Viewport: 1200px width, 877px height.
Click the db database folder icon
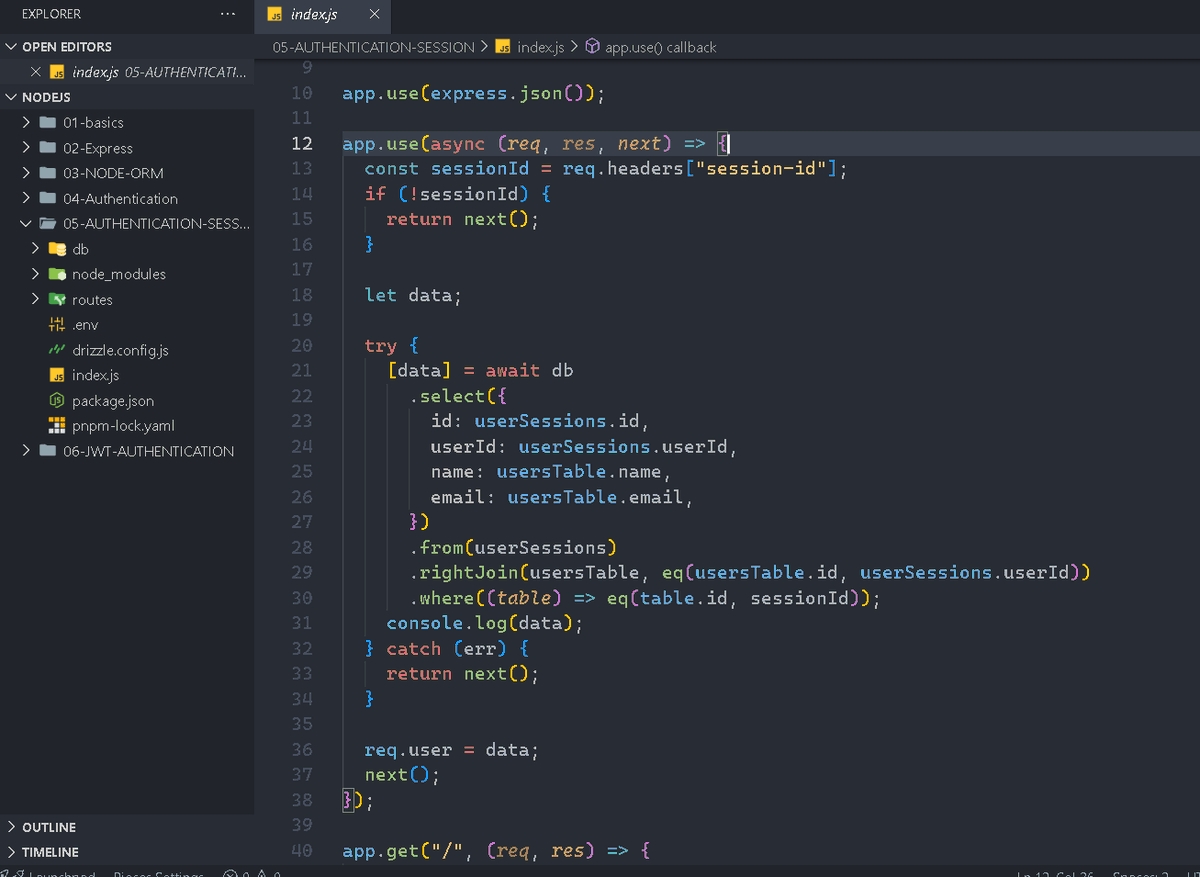tap(57, 249)
